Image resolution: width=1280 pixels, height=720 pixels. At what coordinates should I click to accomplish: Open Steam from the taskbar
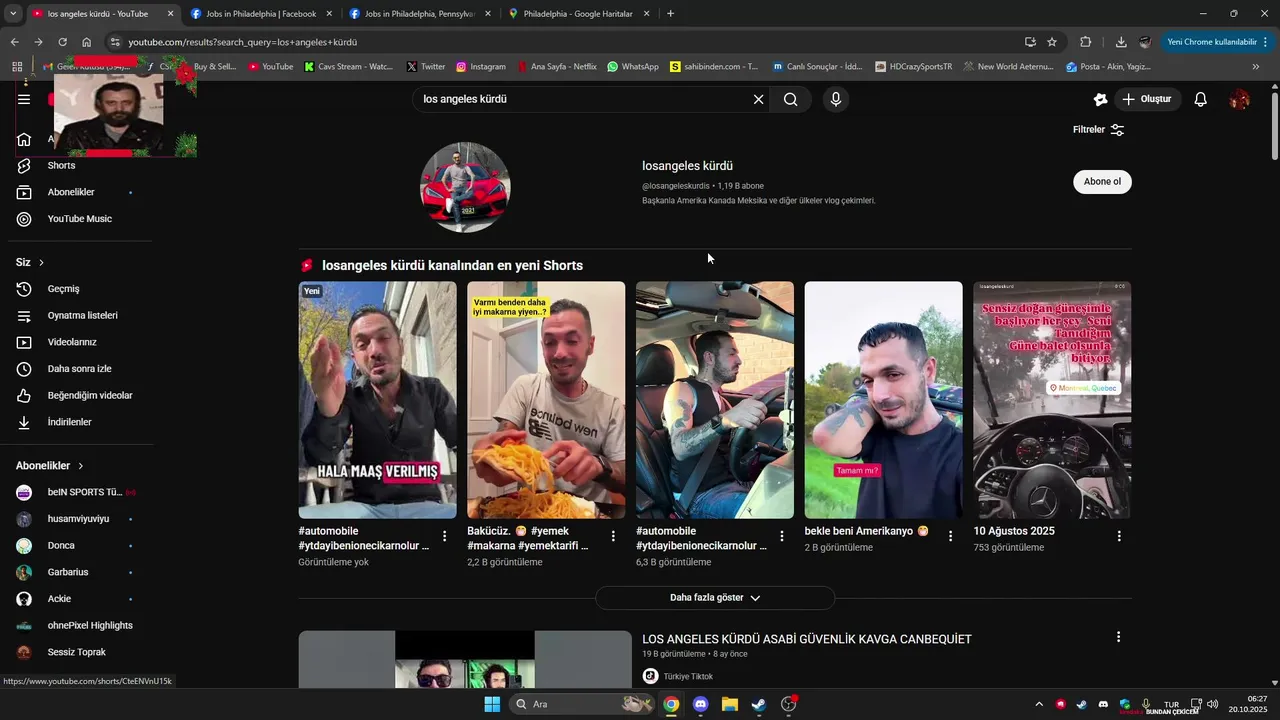click(759, 704)
